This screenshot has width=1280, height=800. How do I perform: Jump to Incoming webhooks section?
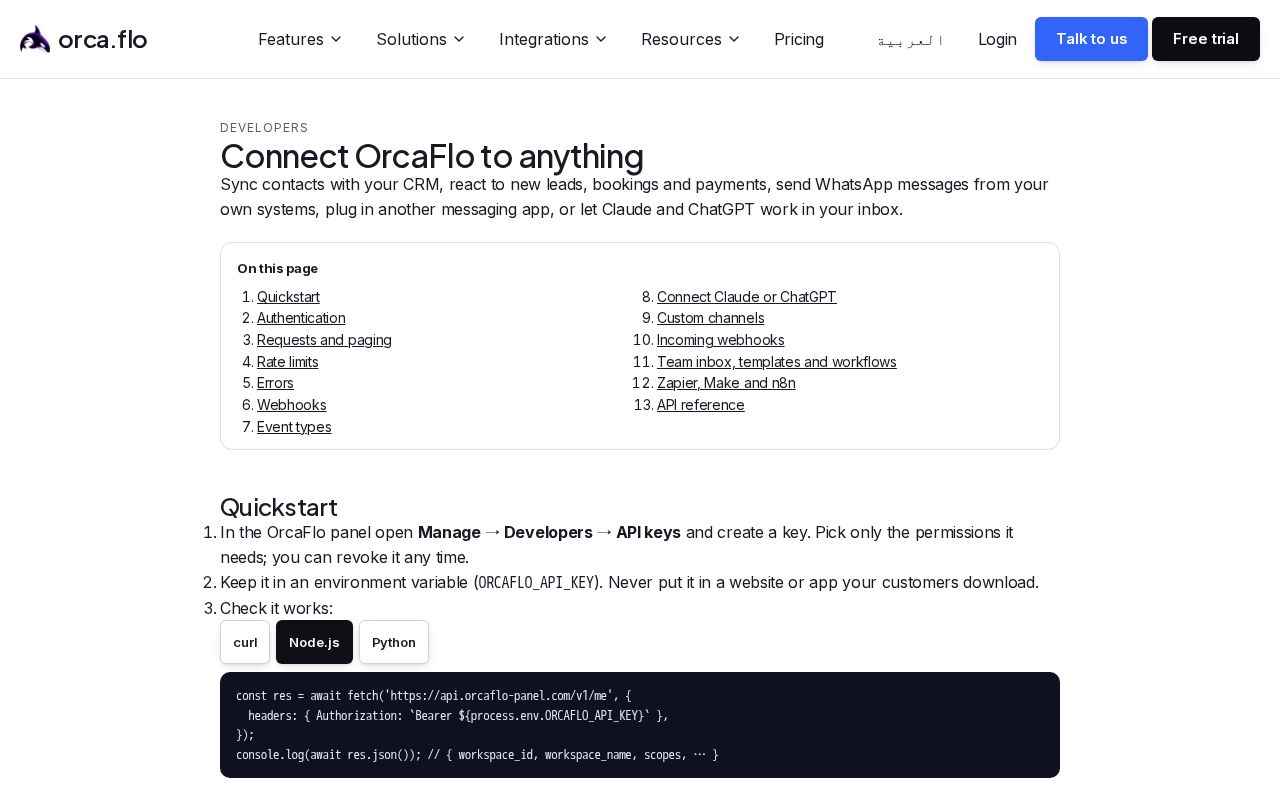click(x=721, y=340)
